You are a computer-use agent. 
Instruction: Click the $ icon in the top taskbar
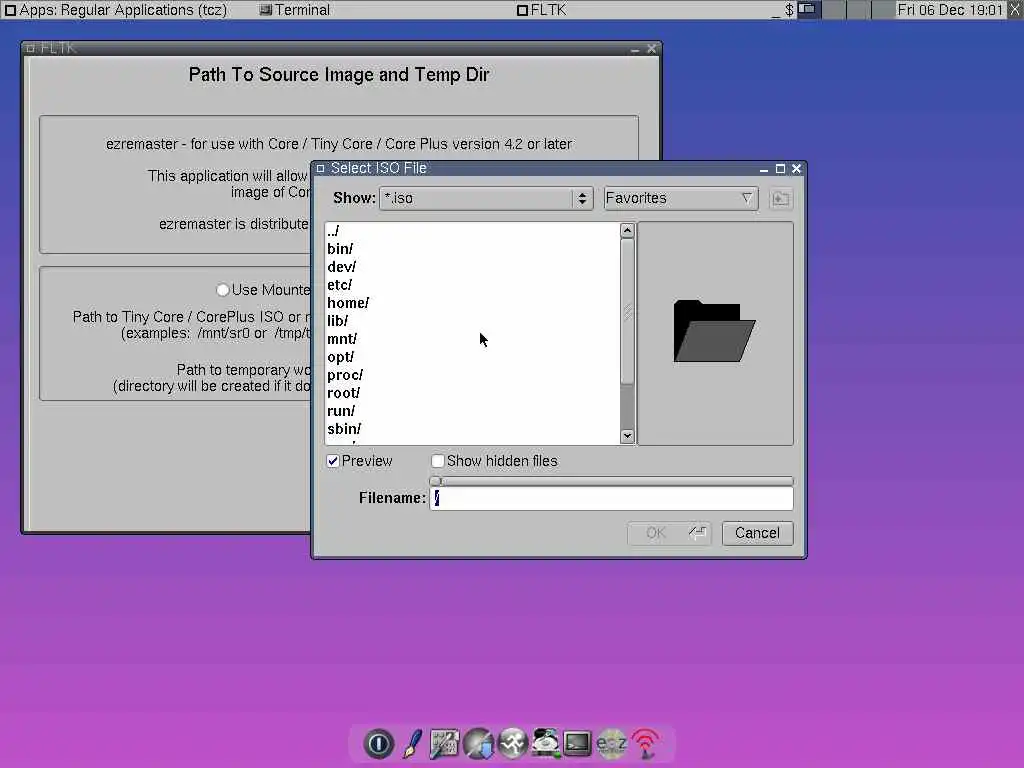789,10
